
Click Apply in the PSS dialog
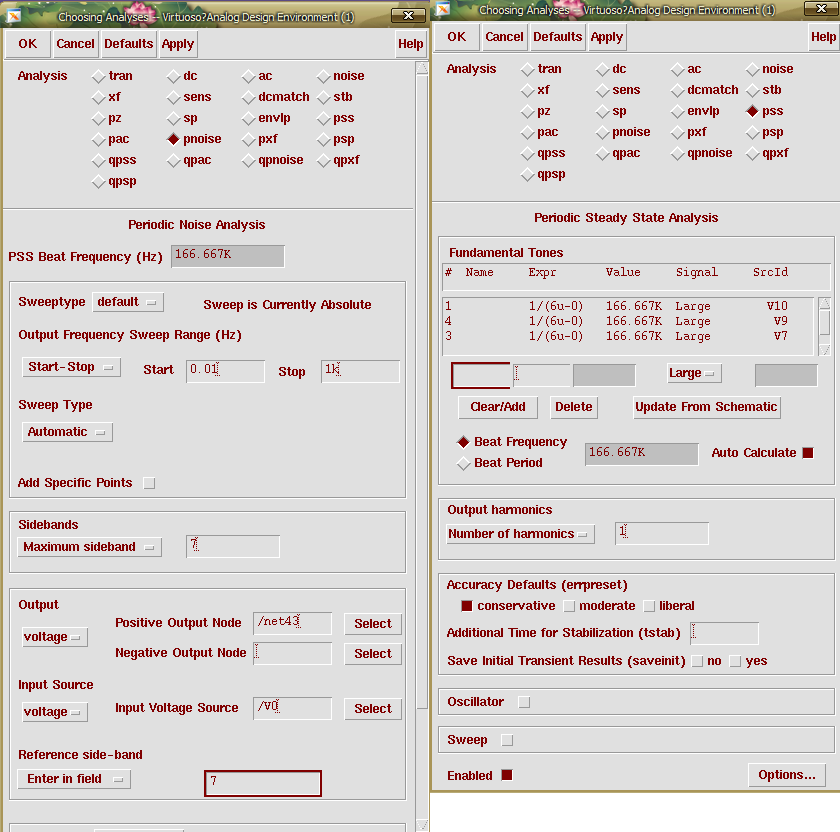[x=607, y=37]
